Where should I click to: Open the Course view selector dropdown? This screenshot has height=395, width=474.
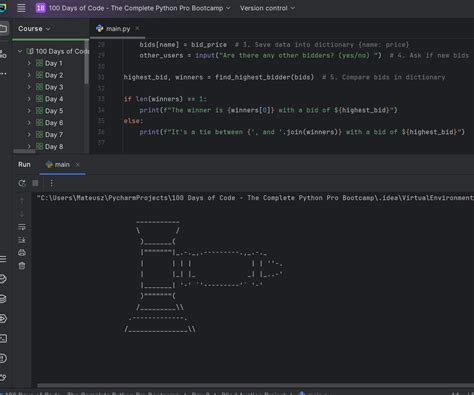pyautogui.click(x=34, y=29)
